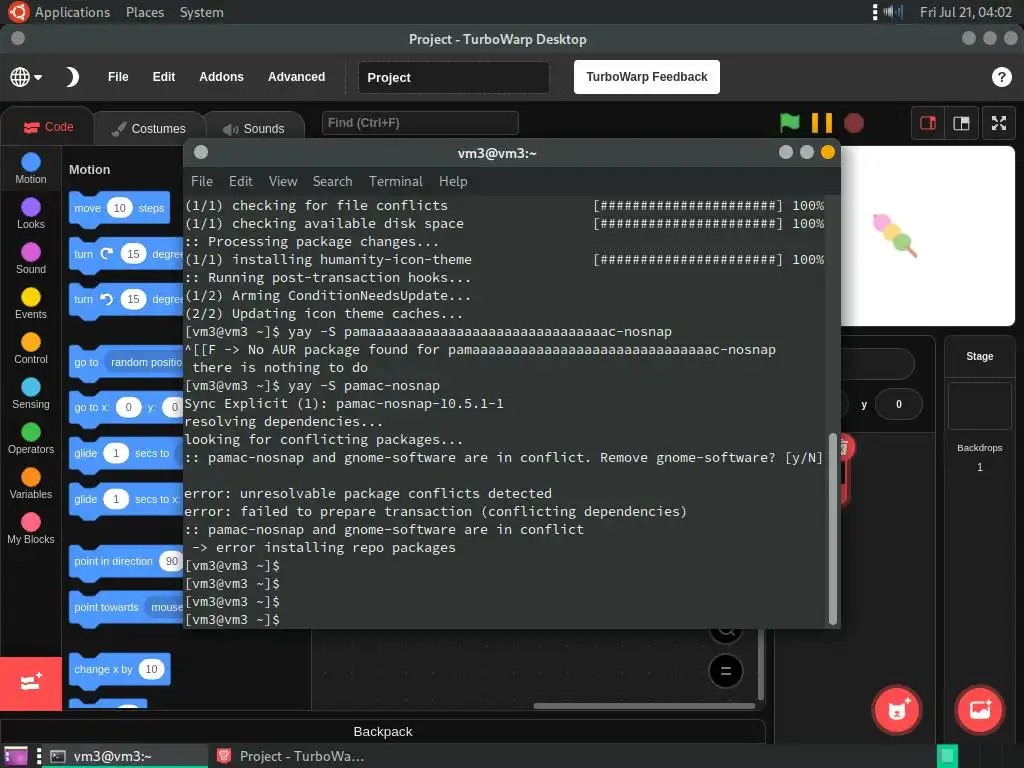Viewport: 1024px width, 768px height.
Task: Switch to the Code tab
Action: click(x=48, y=127)
